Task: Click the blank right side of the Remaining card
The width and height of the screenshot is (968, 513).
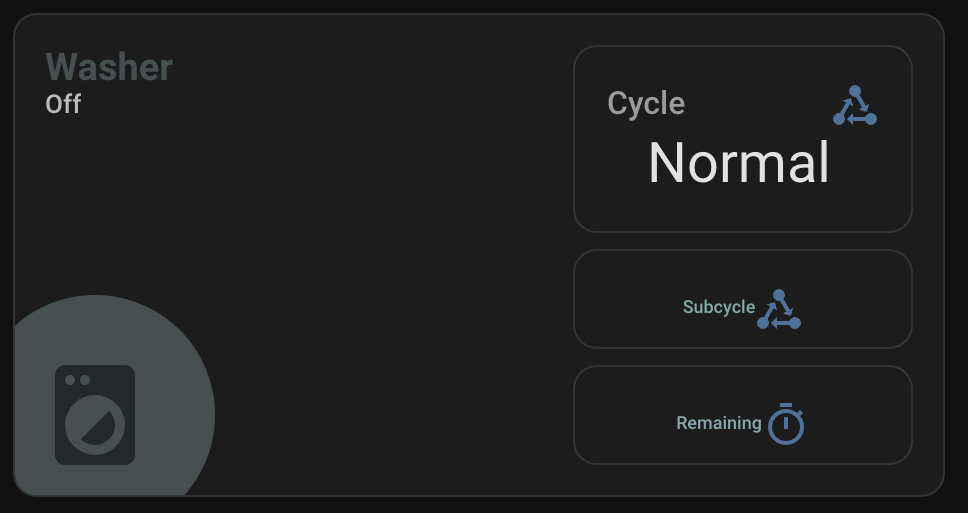Action: (x=860, y=416)
